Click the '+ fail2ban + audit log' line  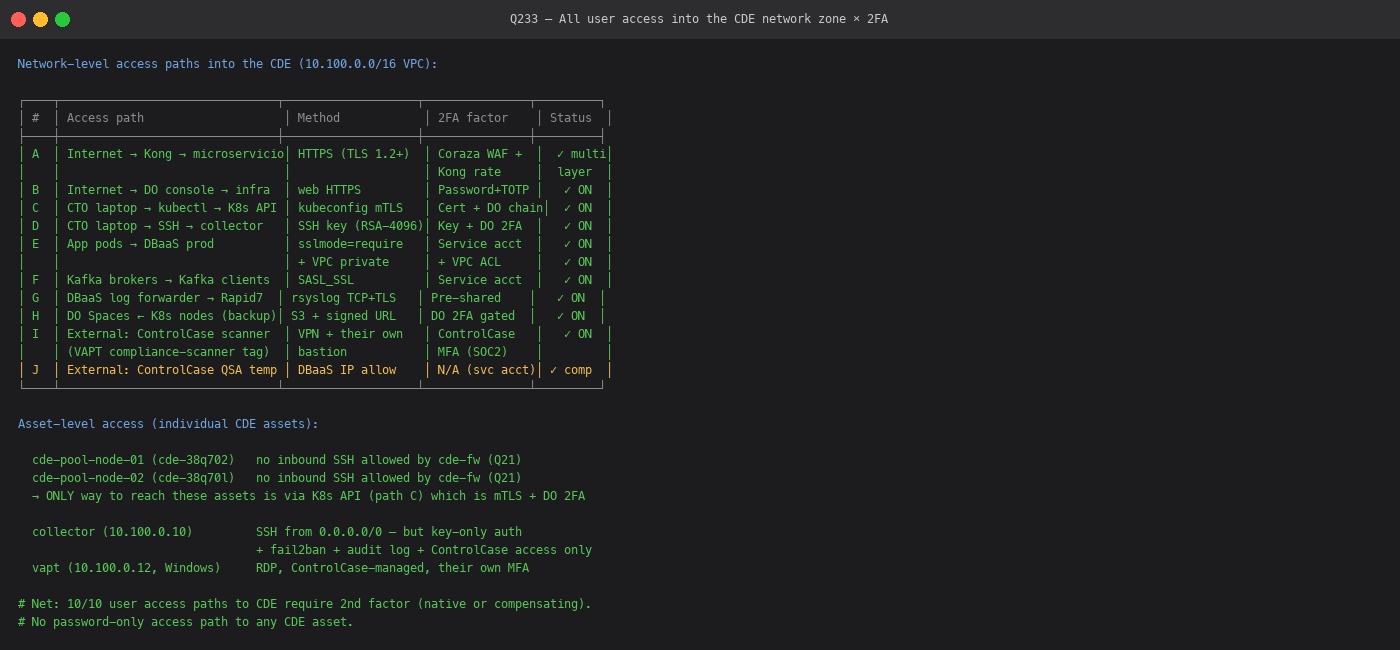424,550
